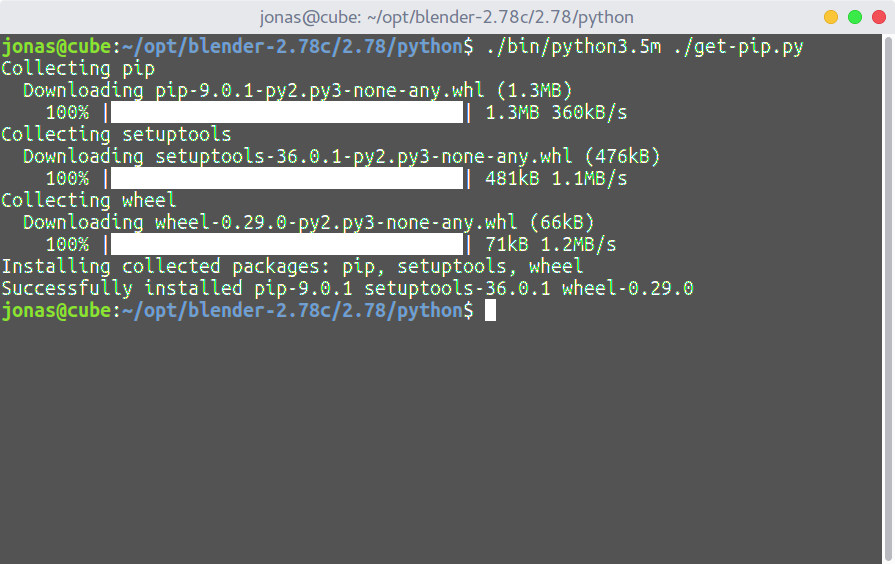Click the "Collecting wheel" output line

(x=89, y=201)
